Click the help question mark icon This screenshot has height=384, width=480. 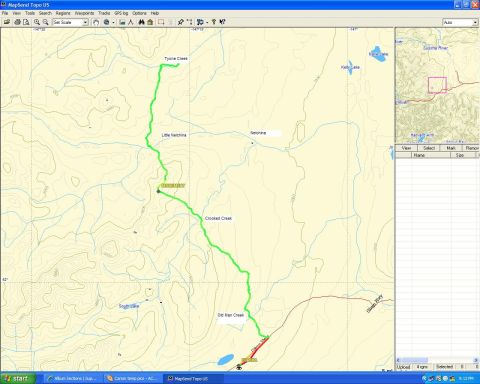point(214,22)
